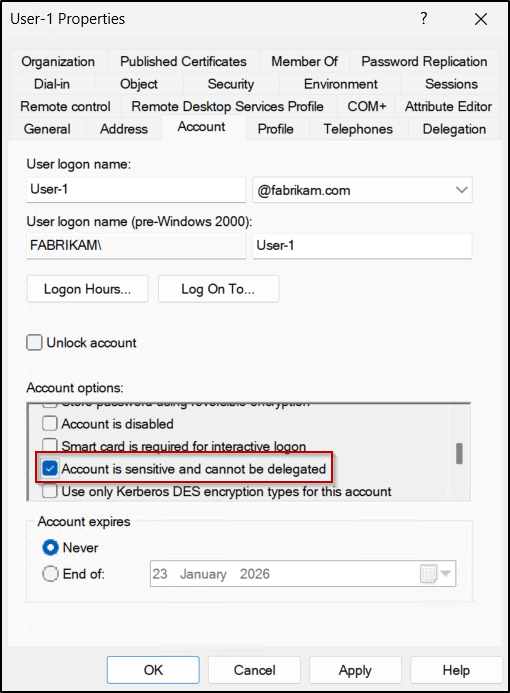
Task: Open Logon Hours settings
Action: (x=88, y=289)
